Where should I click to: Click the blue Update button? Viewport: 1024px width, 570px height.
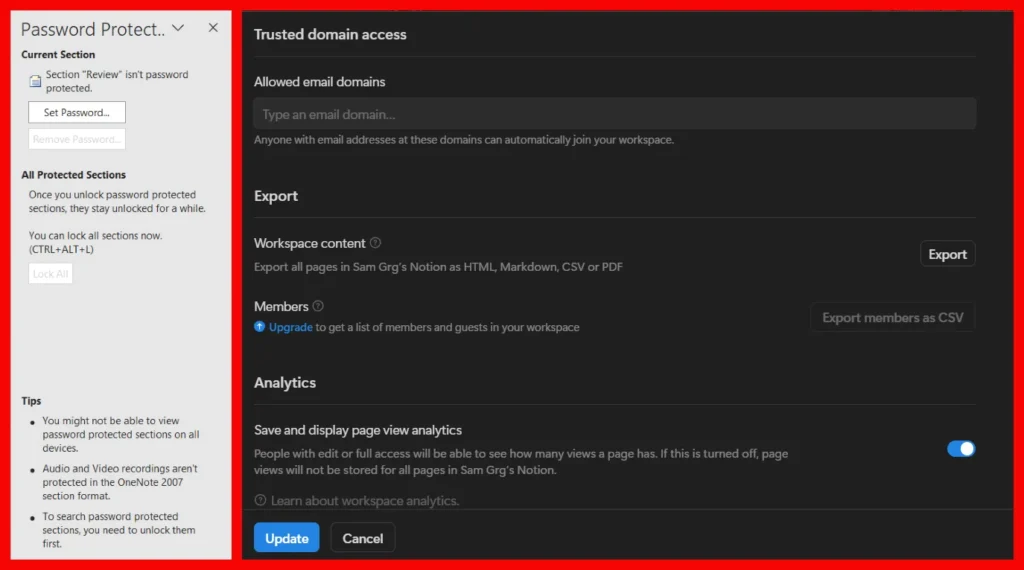[287, 538]
